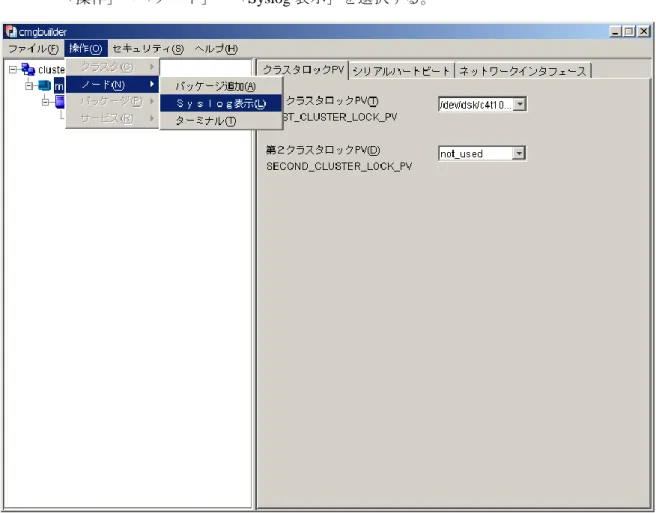Close the cmgbuilder window
Viewport: 656px width, 513px height.
point(644,32)
